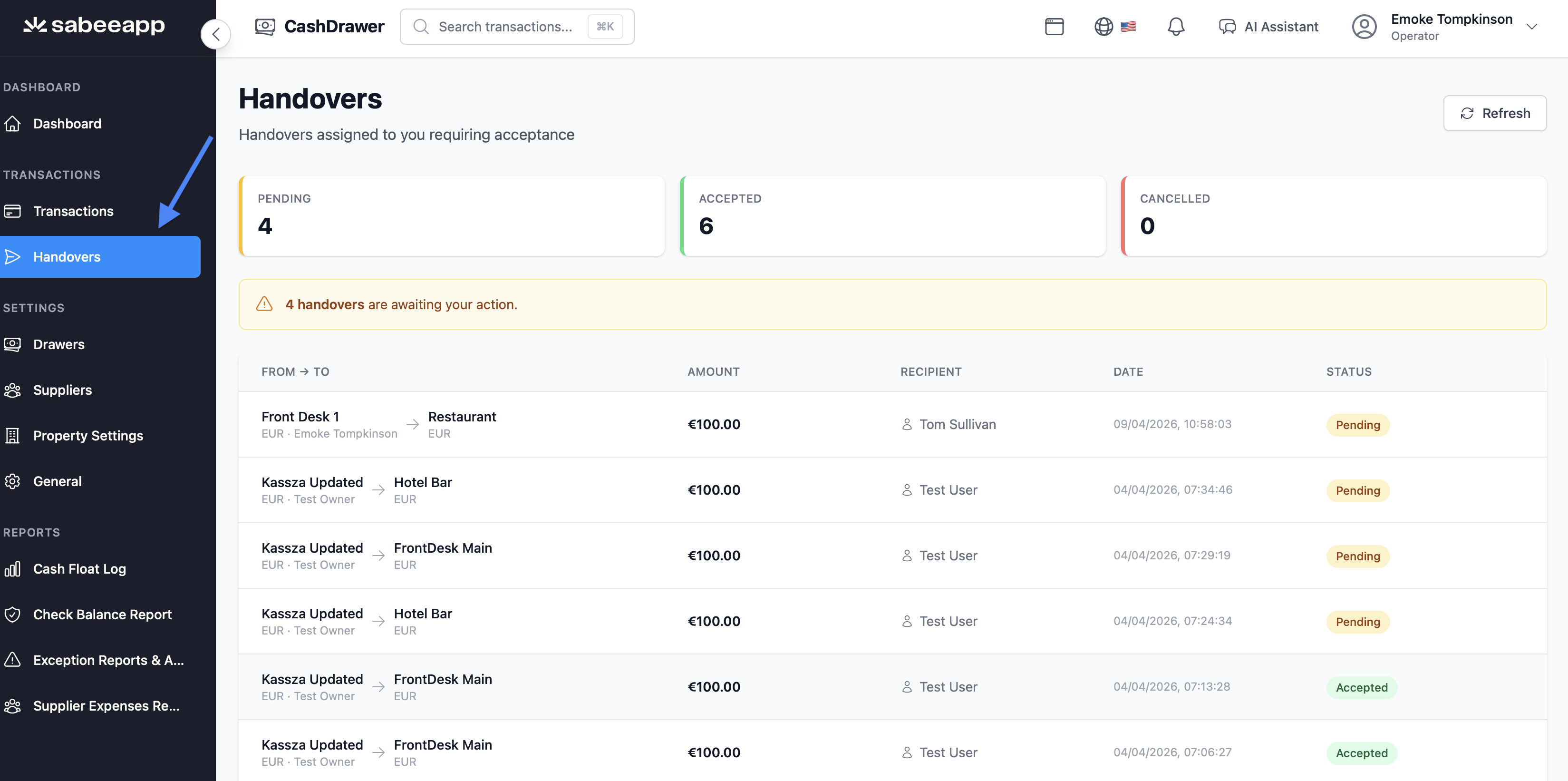Click the notification bell icon

tap(1175, 27)
